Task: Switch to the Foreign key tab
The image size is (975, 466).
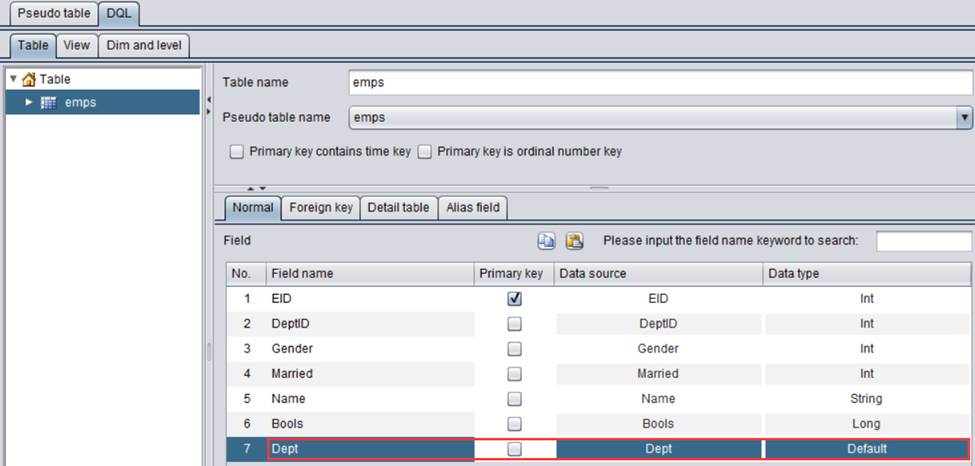Action: point(320,207)
